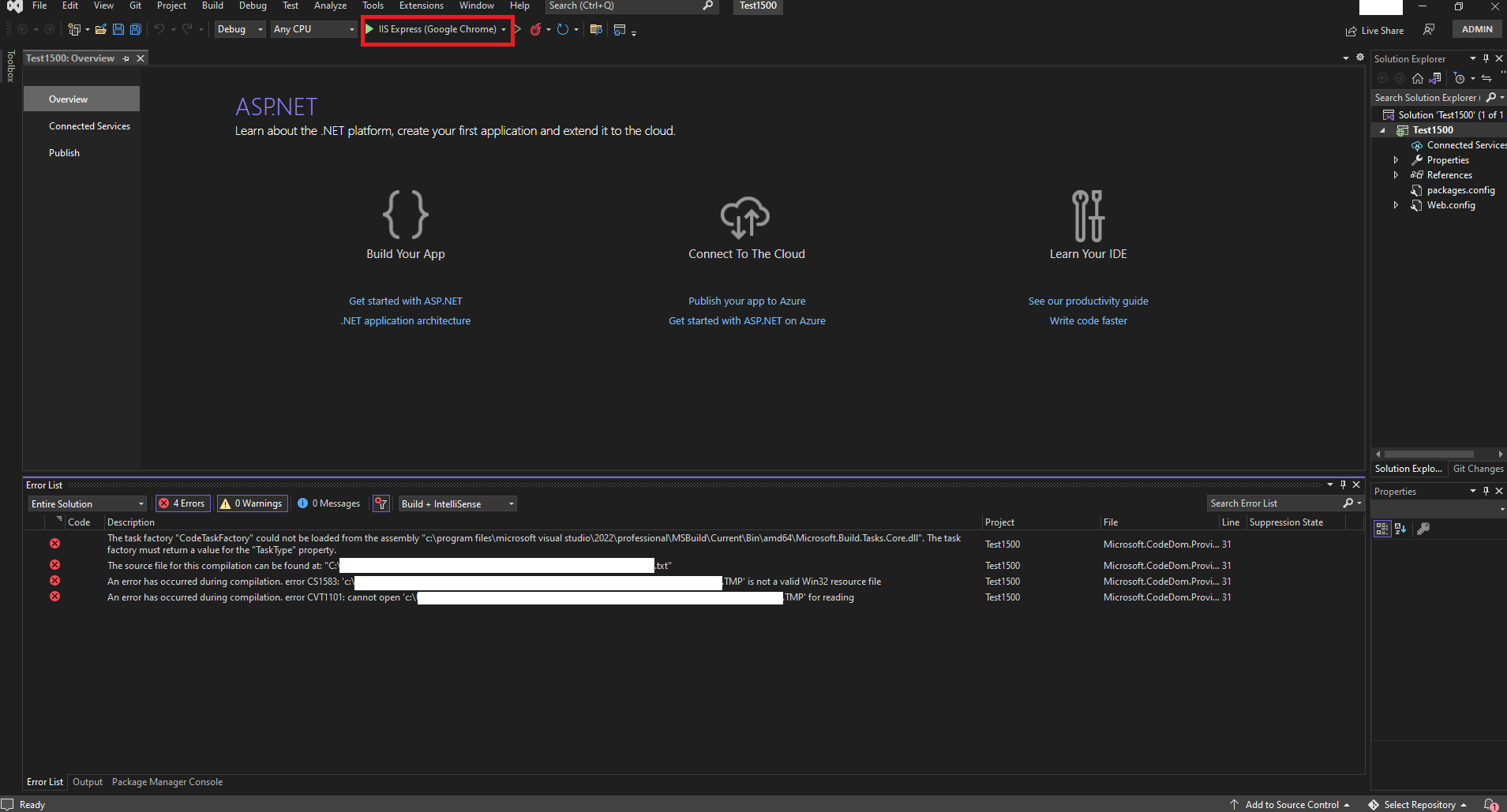Collapse the Test1500 project node

click(x=1382, y=130)
